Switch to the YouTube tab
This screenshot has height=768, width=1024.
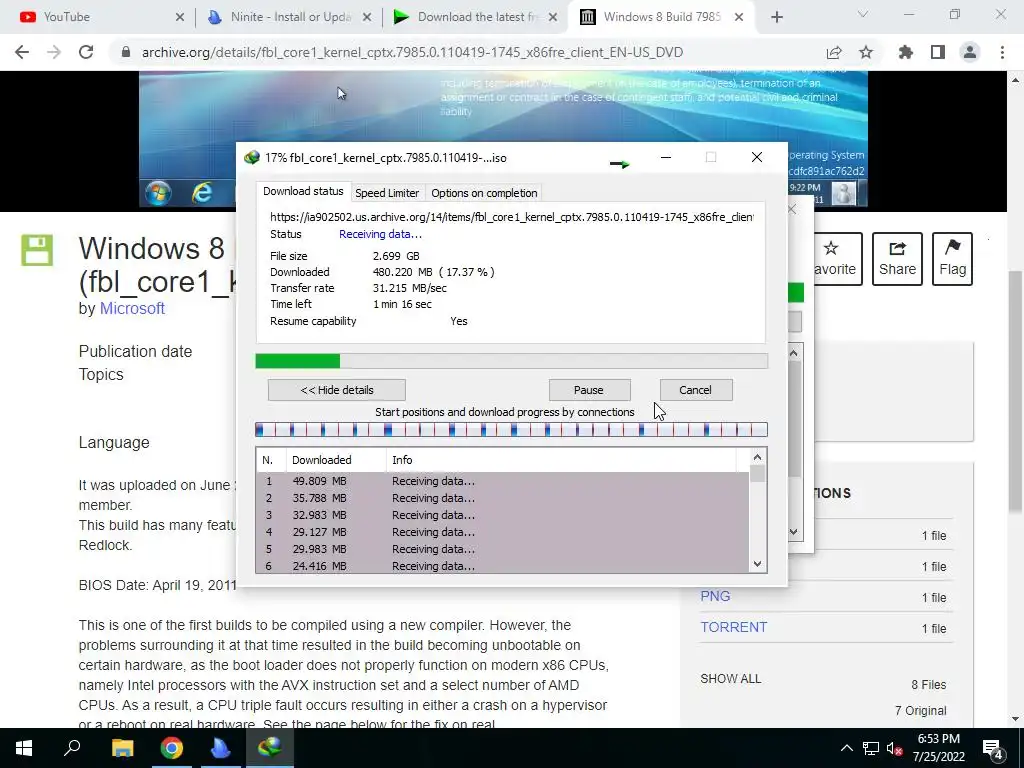click(x=101, y=17)
